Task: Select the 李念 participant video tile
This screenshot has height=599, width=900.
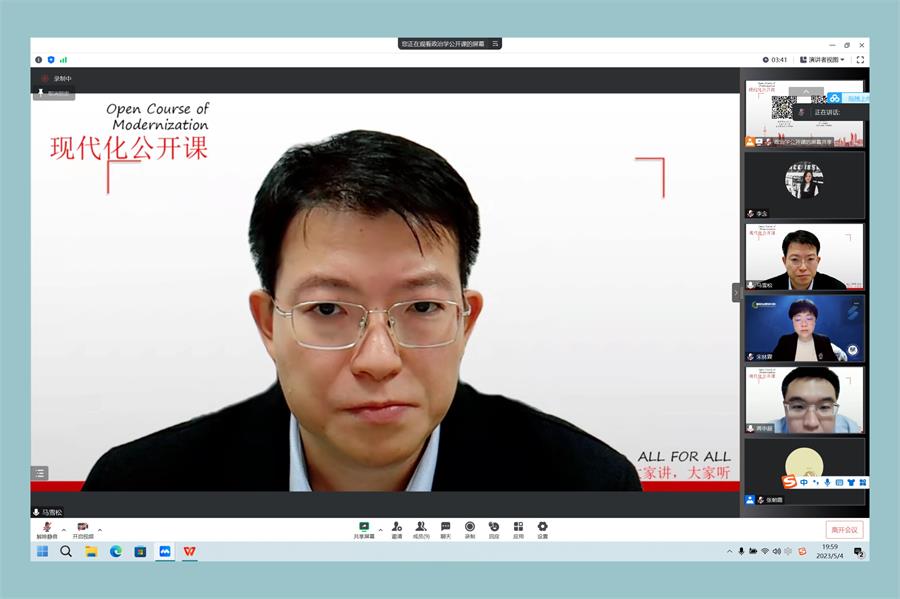Action: click(x=804, y=185)
